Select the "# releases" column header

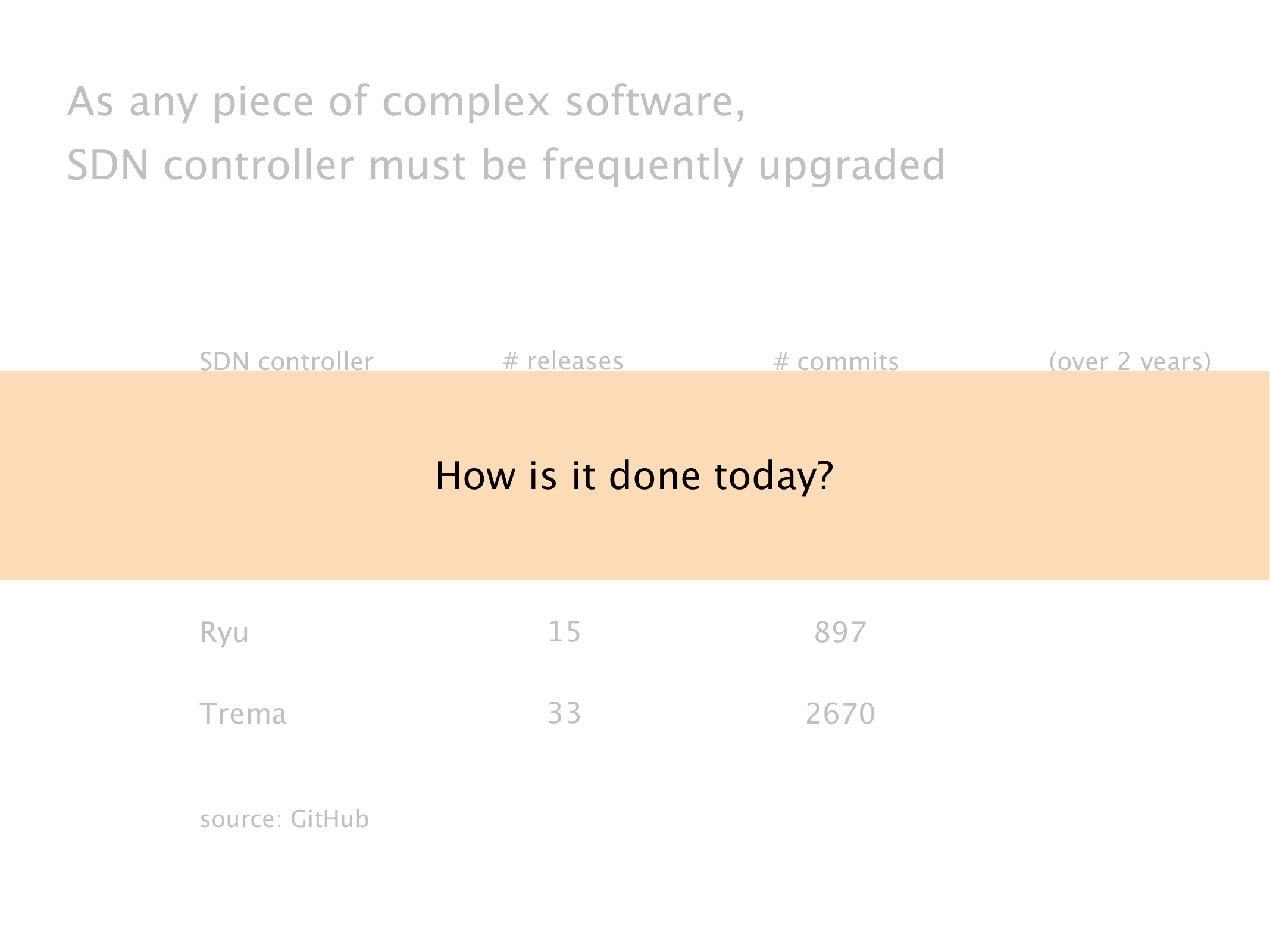(563, 361)
